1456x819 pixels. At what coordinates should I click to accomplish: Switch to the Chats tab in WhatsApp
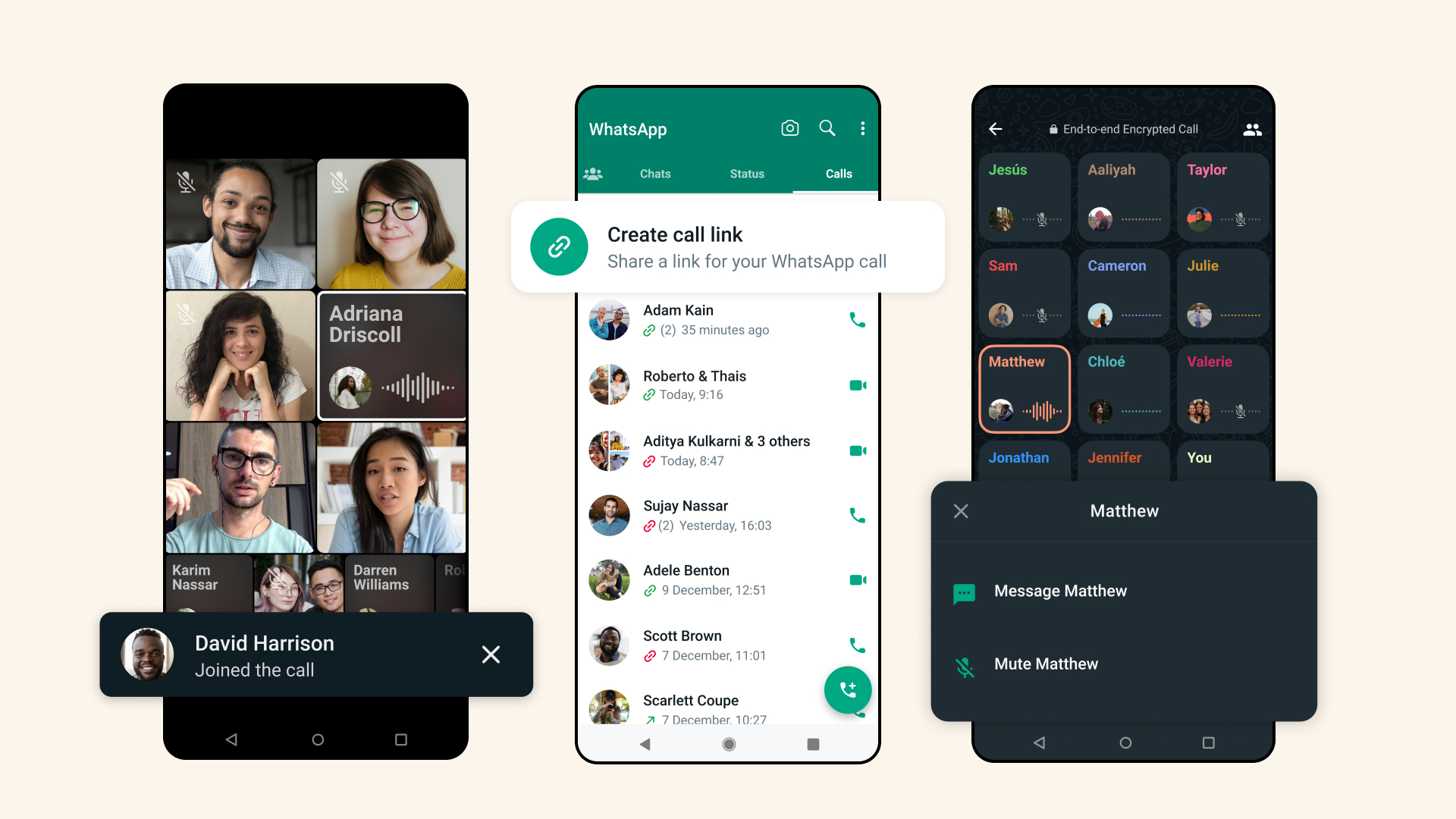pos(655,173)
